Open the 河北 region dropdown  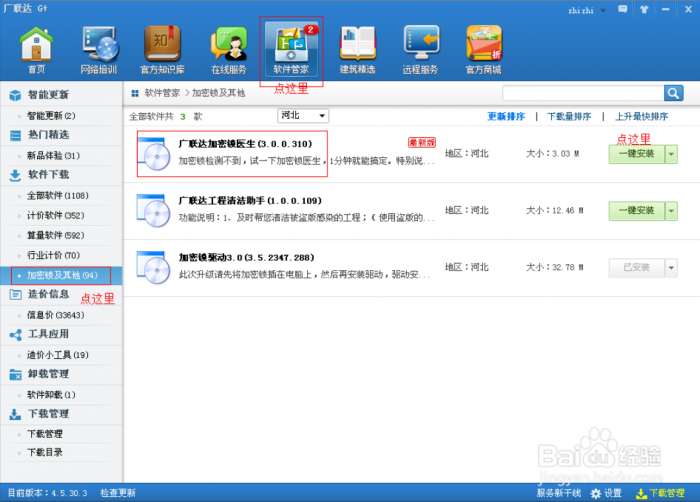(x=301, y=116)
